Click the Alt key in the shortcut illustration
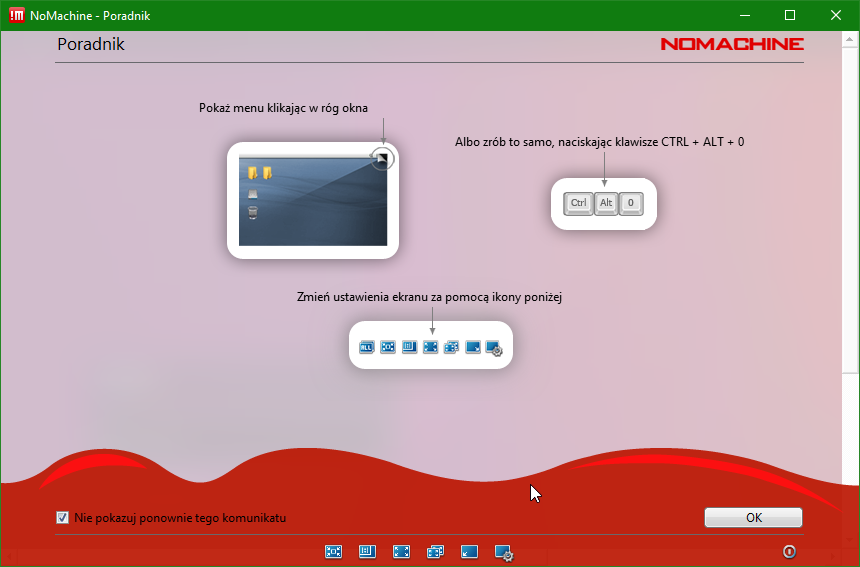The image size is (860, 567). 605,203
